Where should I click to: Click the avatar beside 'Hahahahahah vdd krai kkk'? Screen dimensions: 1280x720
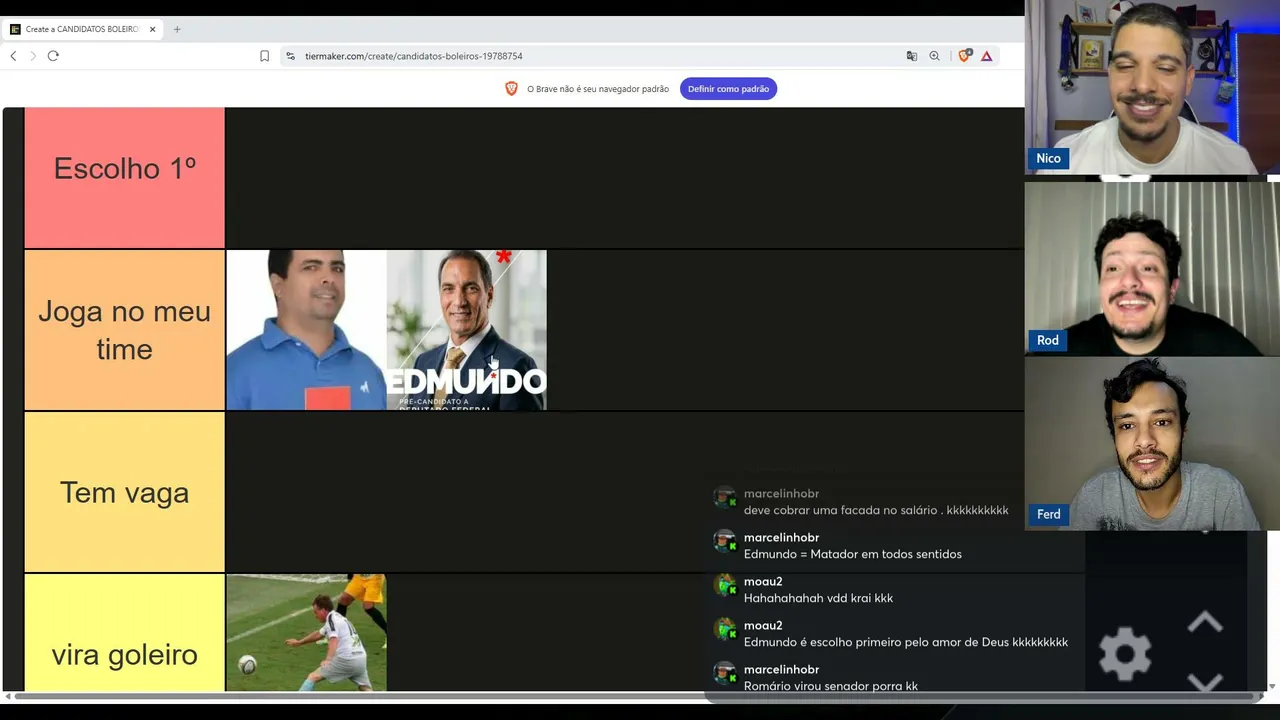725,585
